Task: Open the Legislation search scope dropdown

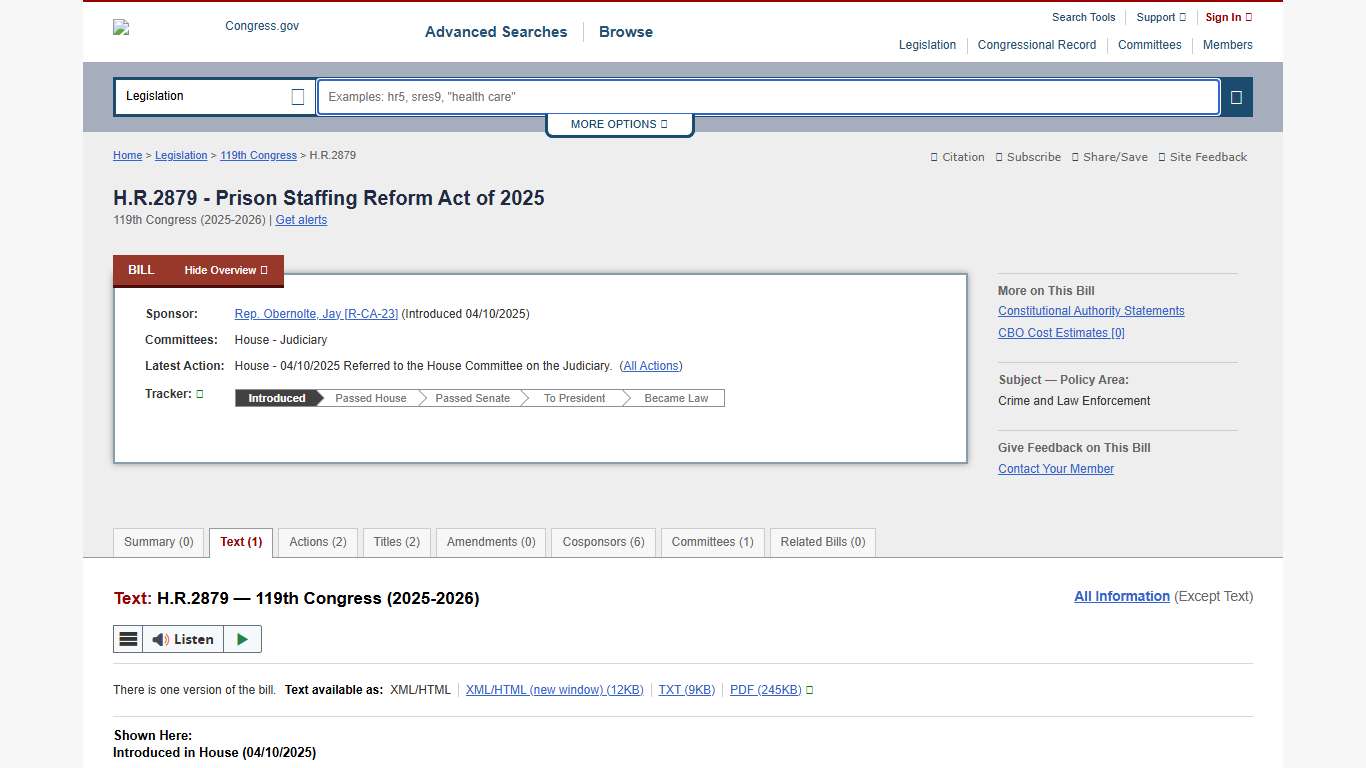Action: point(213,97)
